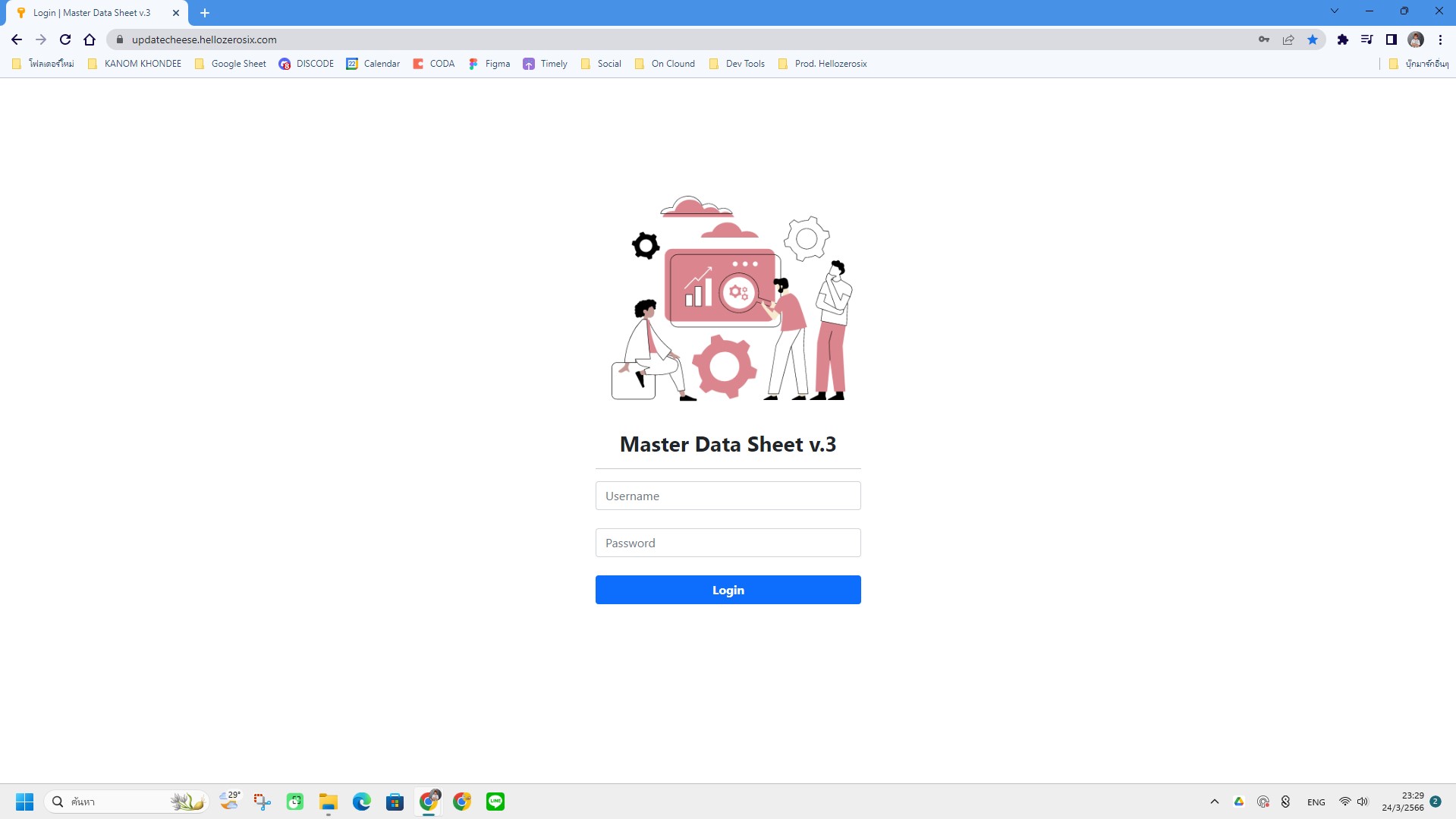This screenshot has width=1456, height=819.
Task: Click the share this page icon
Action: point(1288,39)
